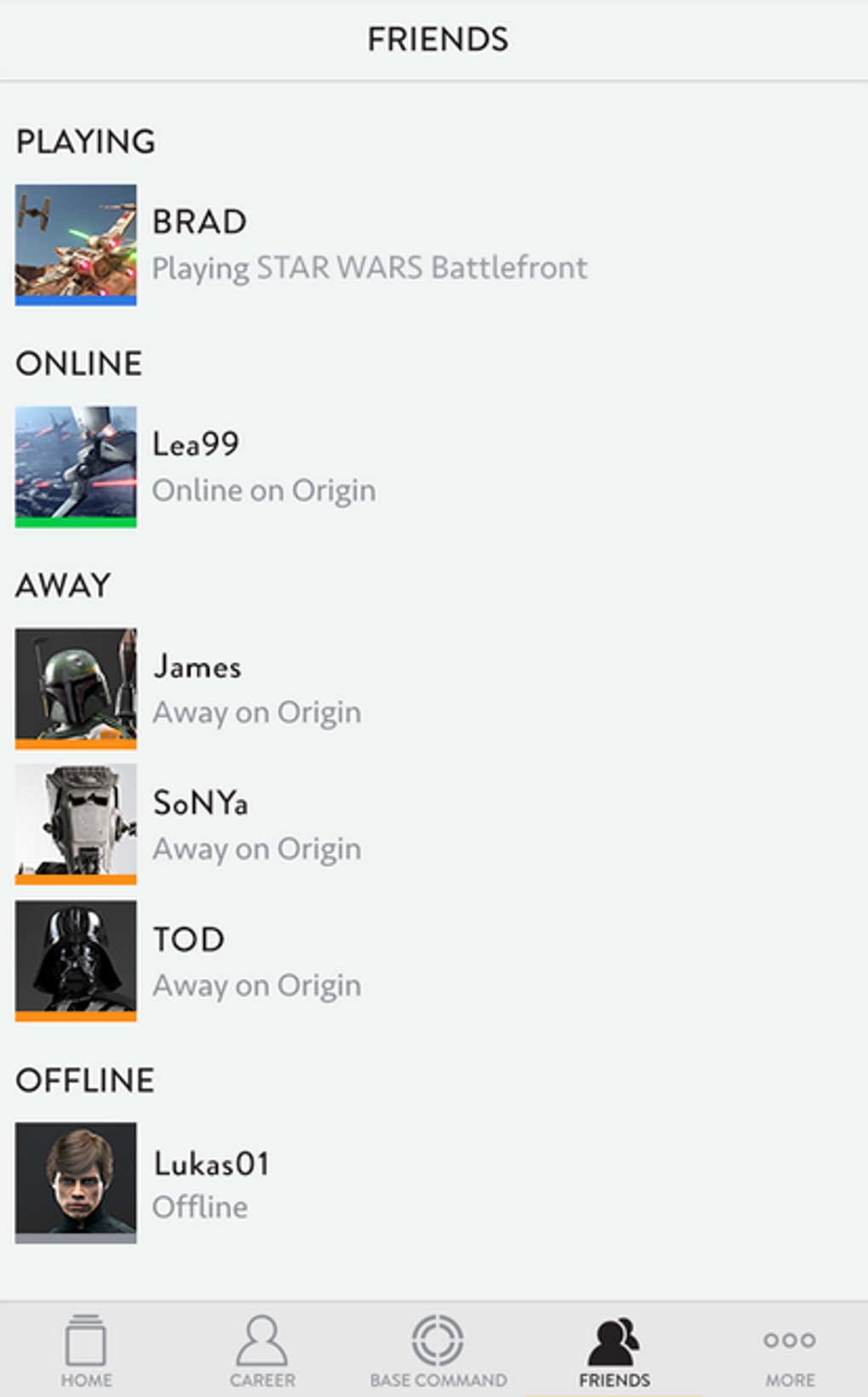Open the Base Command target icon

click(438, 1341)
